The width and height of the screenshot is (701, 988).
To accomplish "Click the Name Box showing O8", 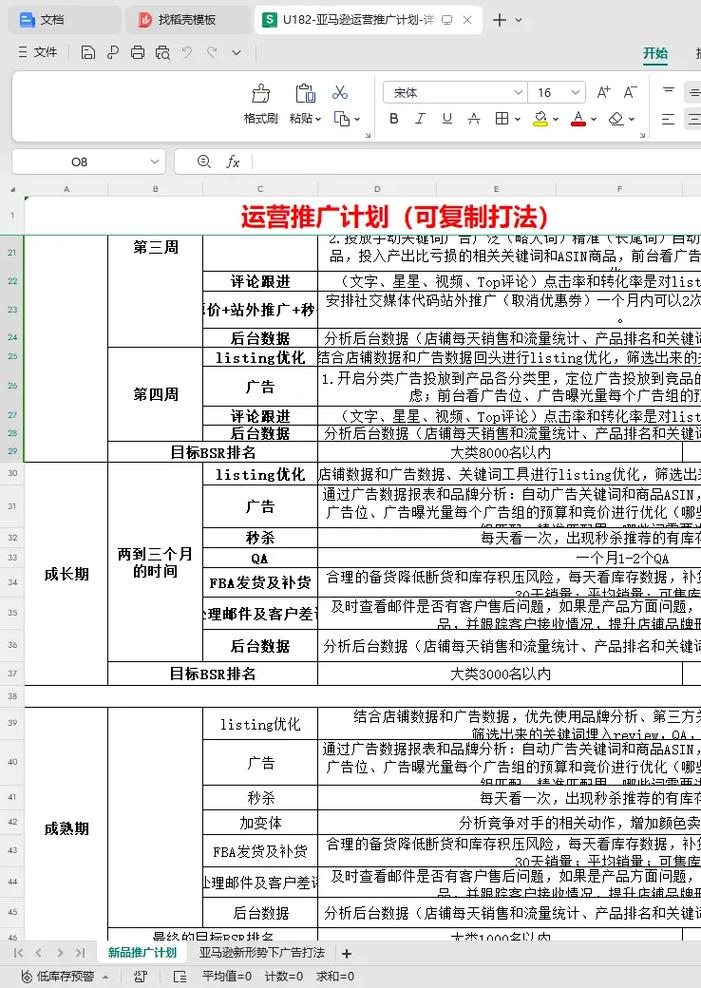I will point(79,162).
